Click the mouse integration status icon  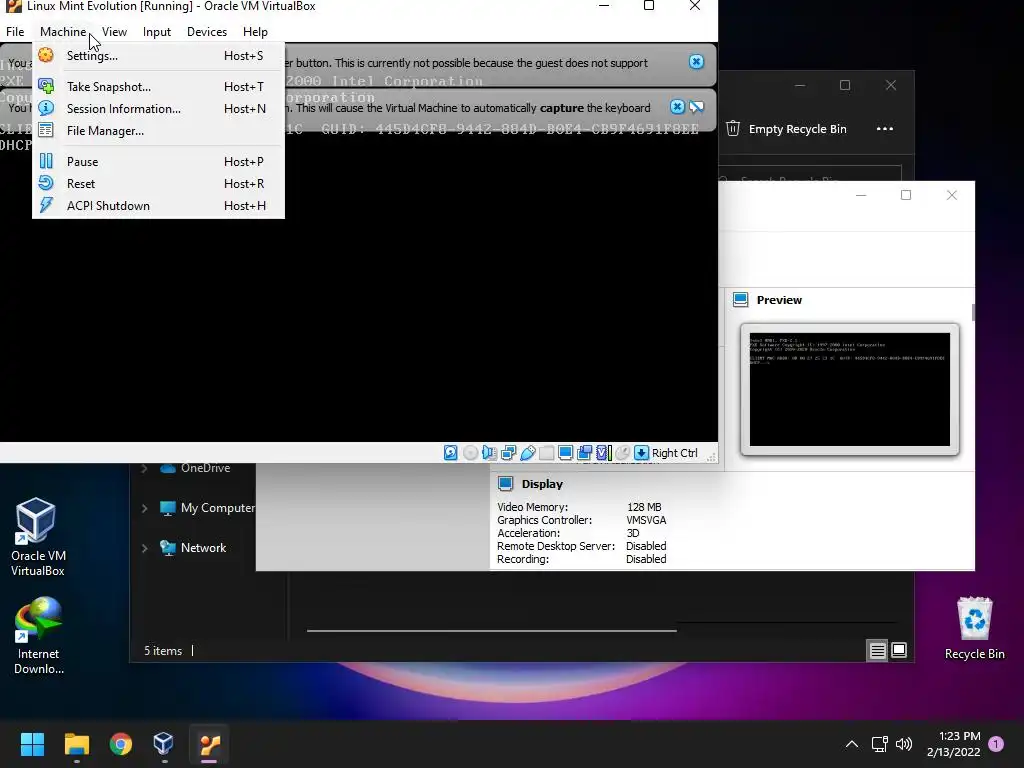(623, 453)
